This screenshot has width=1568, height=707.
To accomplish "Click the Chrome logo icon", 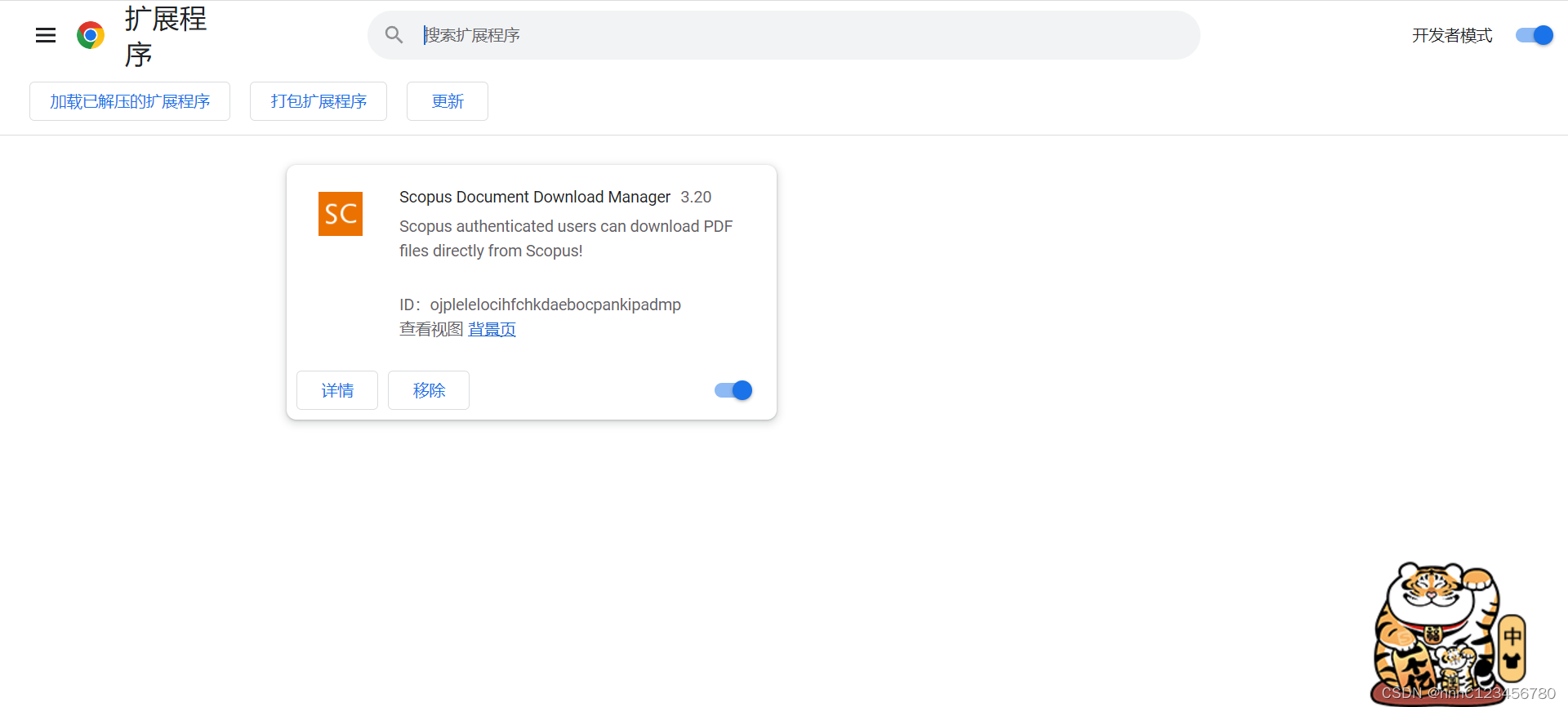I will (x=91, y=35).
